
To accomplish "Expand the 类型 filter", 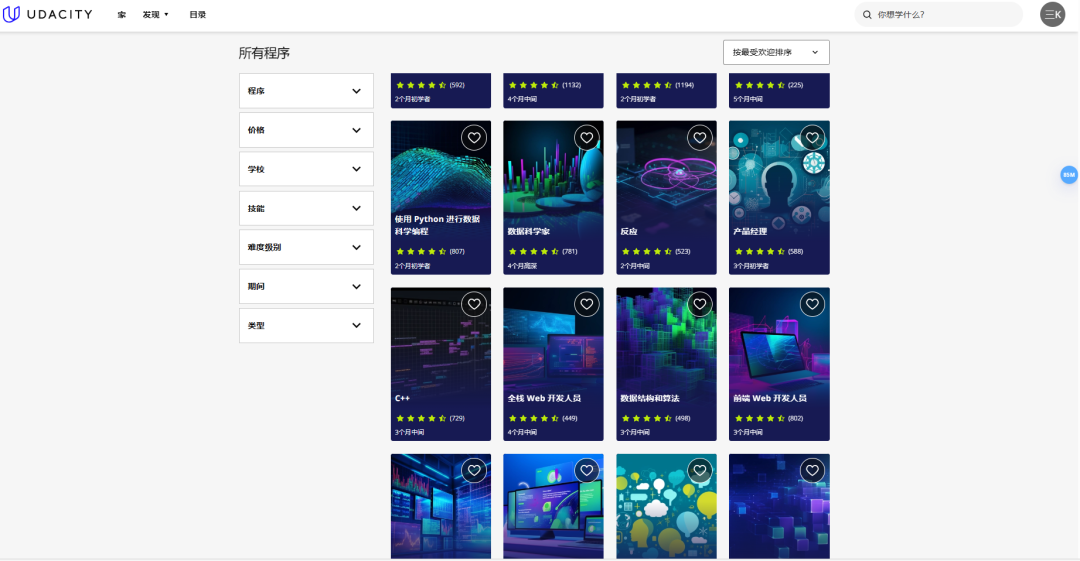I will [x=307, y=325].
